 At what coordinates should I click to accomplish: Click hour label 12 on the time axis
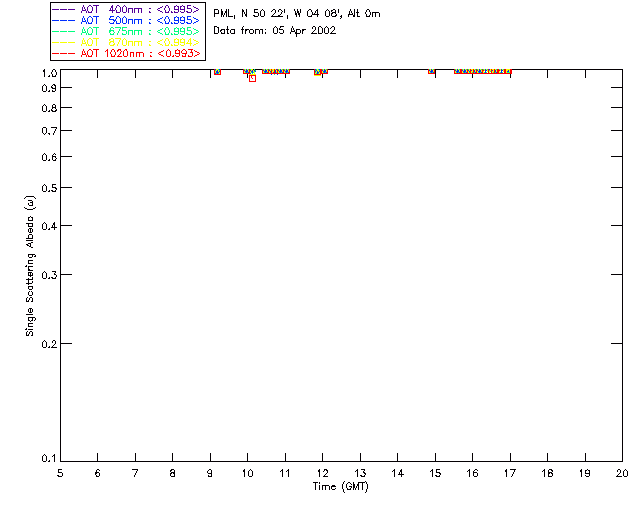(x=322, y=473)
